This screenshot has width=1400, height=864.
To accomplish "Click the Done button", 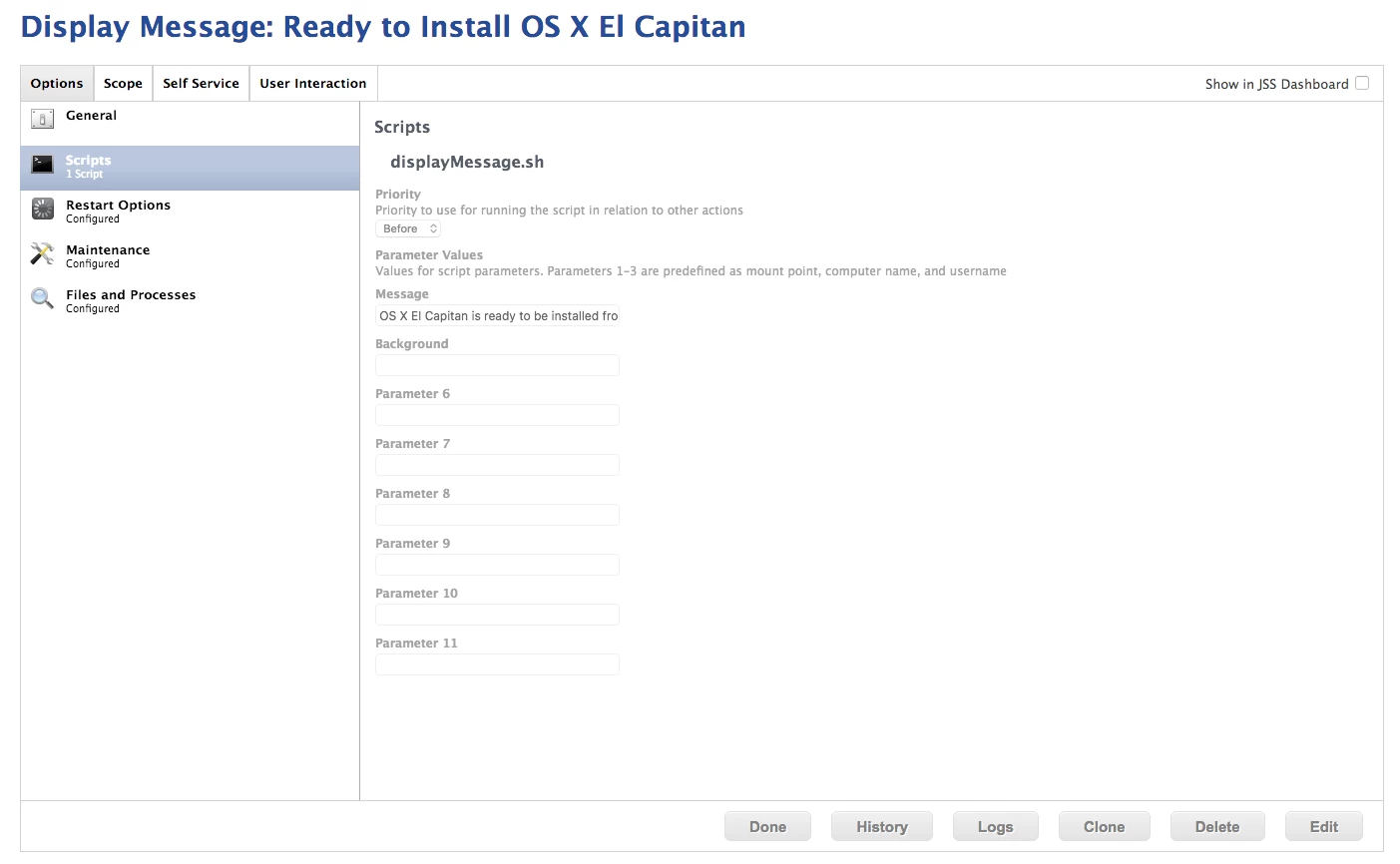I will coord(767,826).
